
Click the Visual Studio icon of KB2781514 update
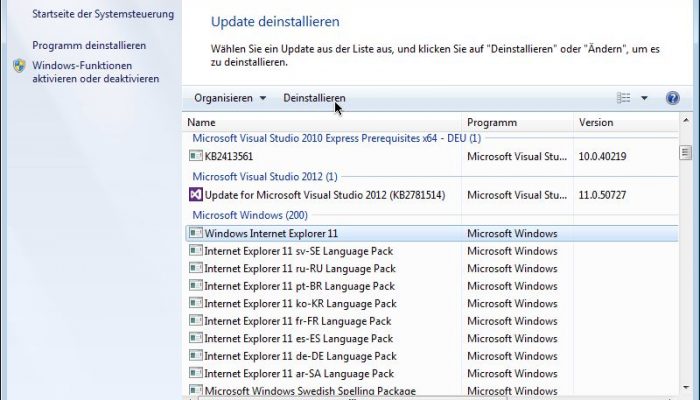pos(196,195)
